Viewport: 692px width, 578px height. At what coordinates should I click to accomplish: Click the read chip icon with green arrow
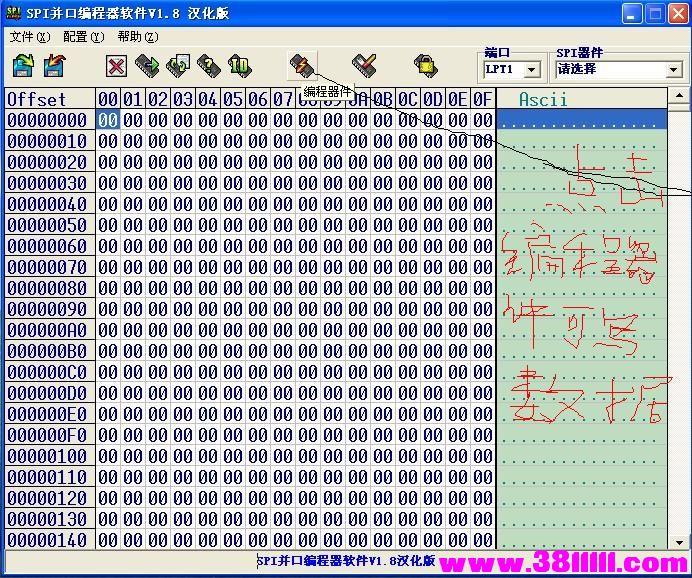[x=147, y=65]
